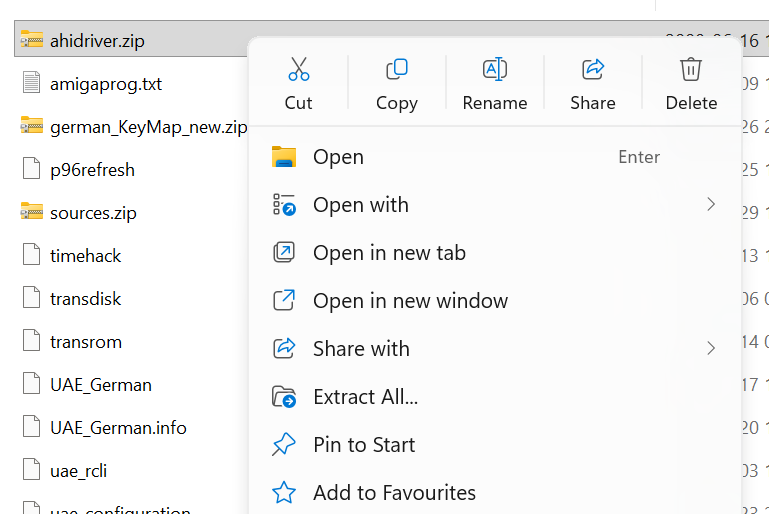Image resolution: width=769 pixels, height=514 pixels.
Task: Expand the Open with submenu arrow
Action: [711, 205]
